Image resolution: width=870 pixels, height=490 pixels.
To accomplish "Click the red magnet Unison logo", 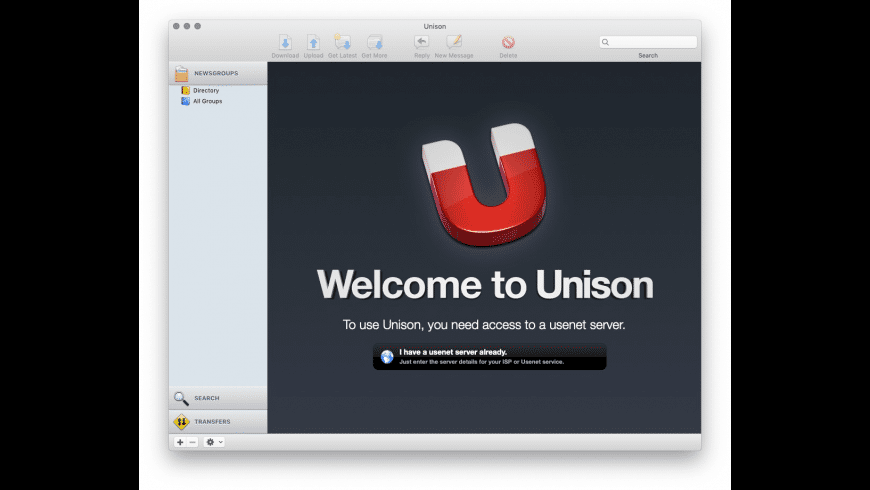I will tap(484, 184).
